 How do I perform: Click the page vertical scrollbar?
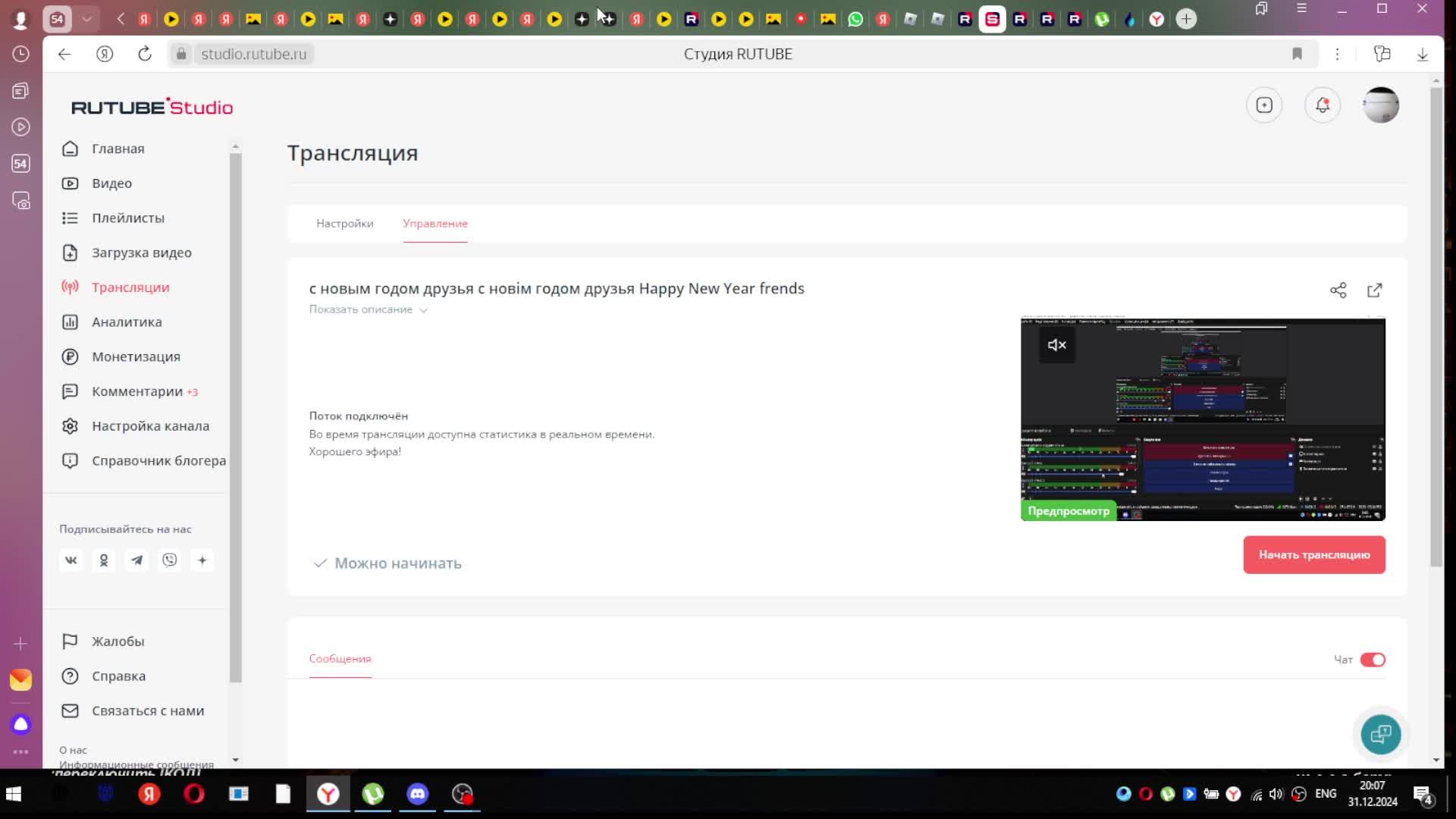click(1436, 326)
